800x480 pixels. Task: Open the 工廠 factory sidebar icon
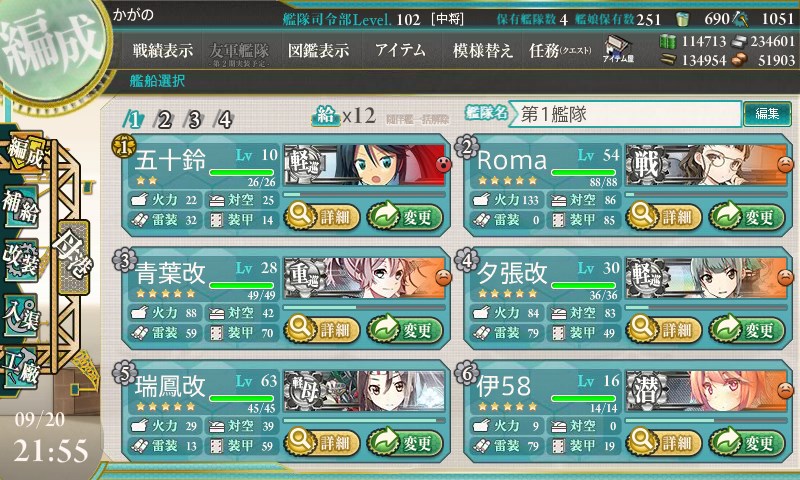pos(21,367)
